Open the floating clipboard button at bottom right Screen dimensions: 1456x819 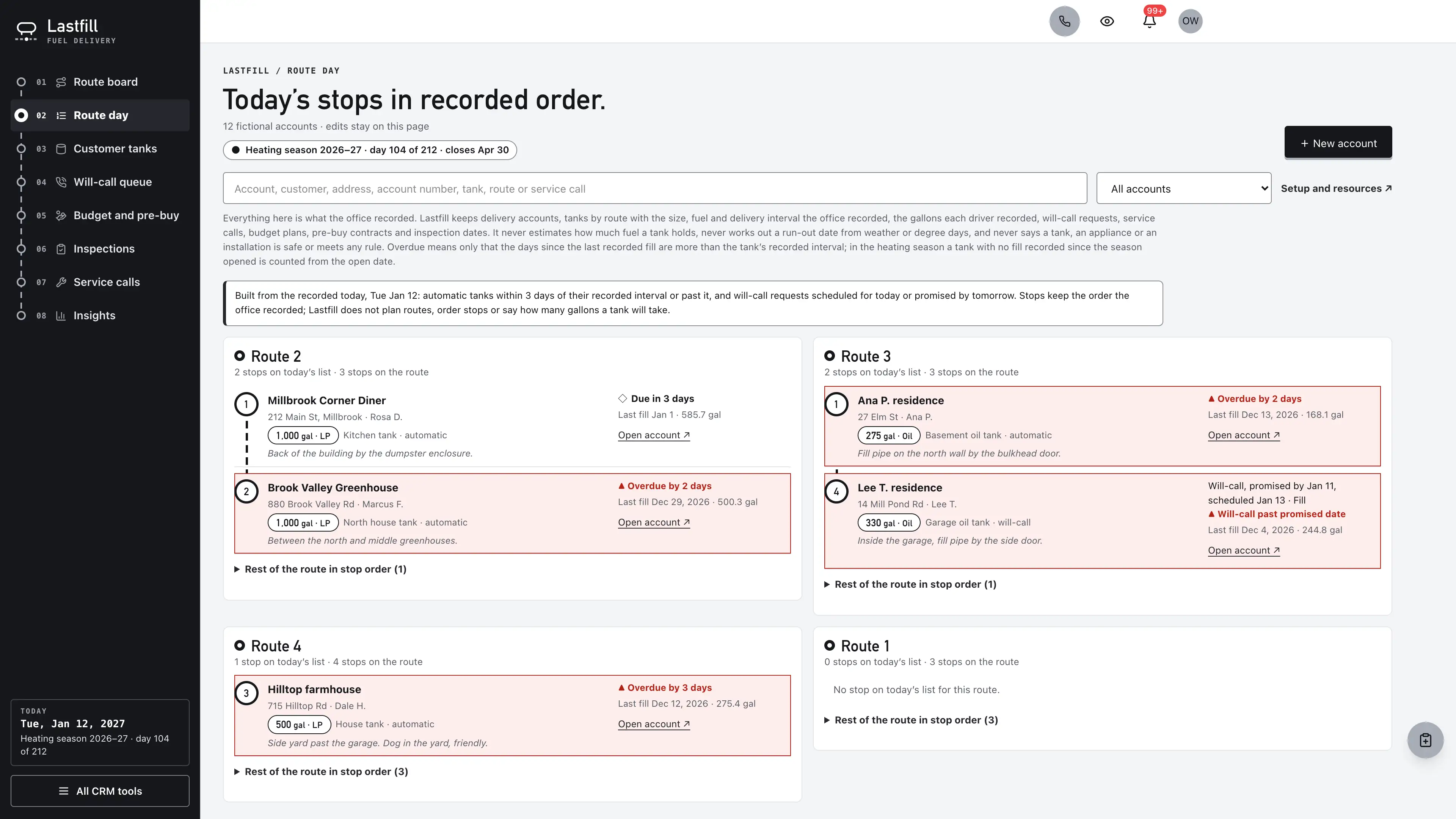click(1425, 740)
